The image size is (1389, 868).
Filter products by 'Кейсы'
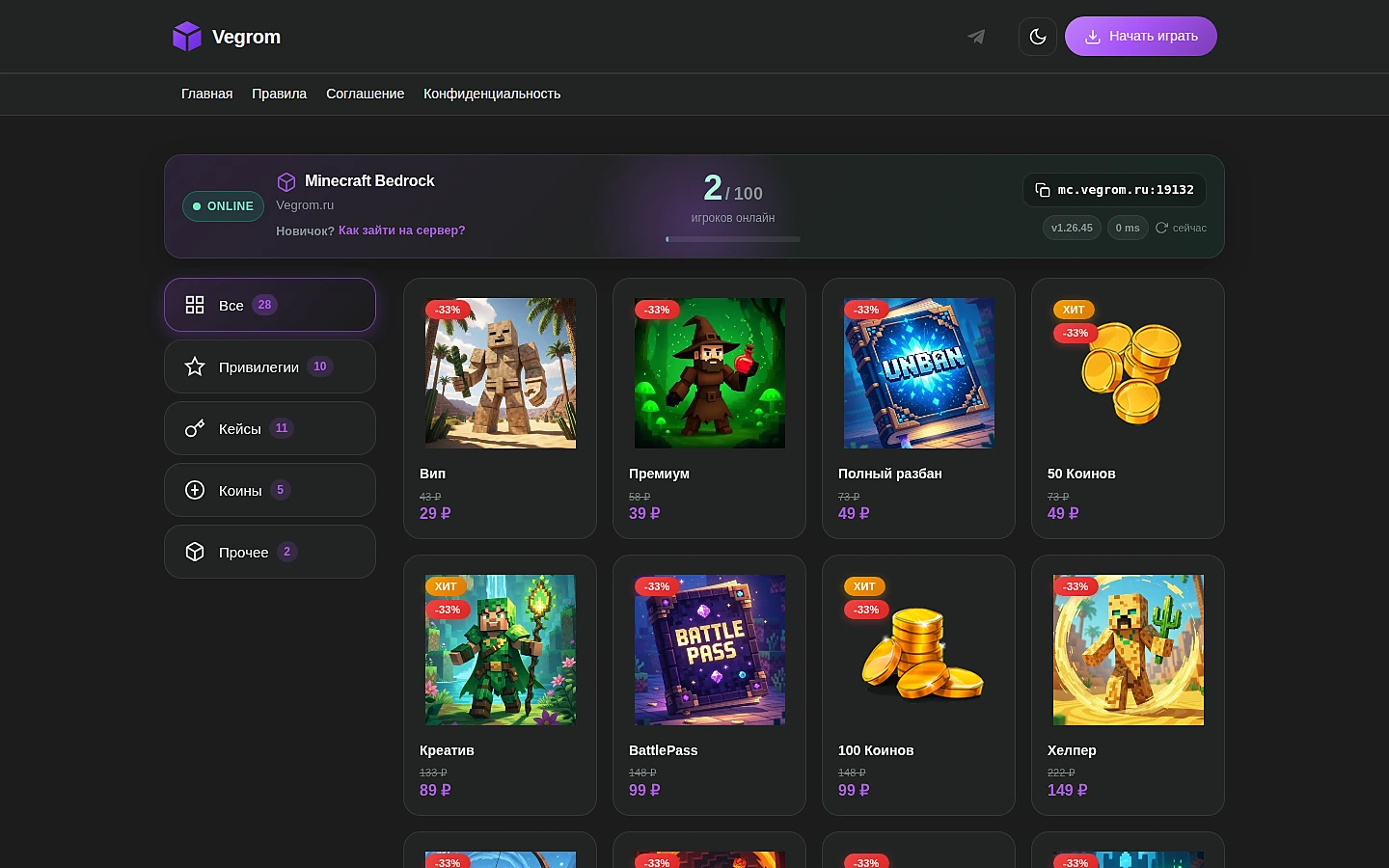click(270, 428)
